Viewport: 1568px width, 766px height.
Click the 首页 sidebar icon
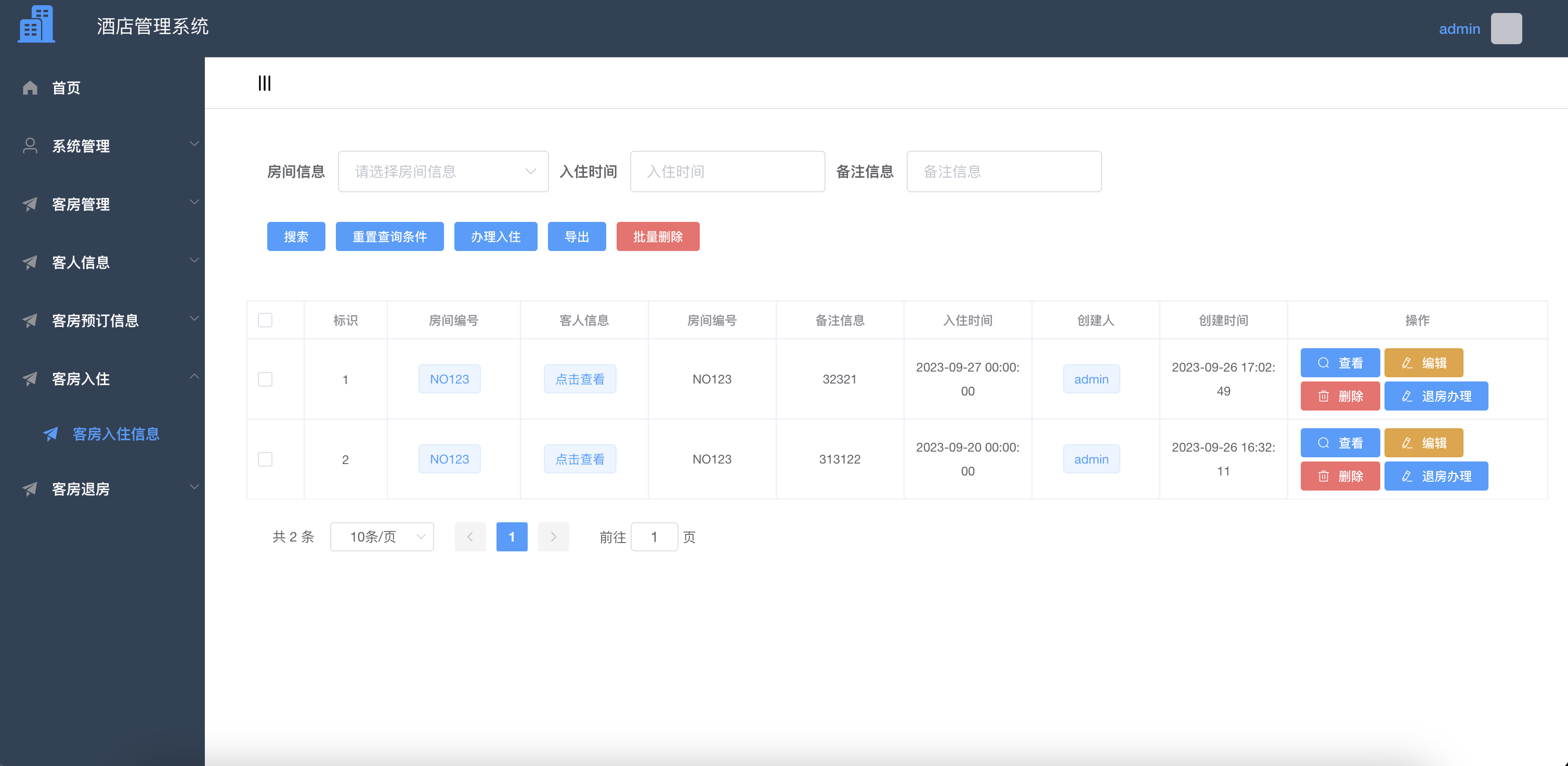[x=30, y=87]
